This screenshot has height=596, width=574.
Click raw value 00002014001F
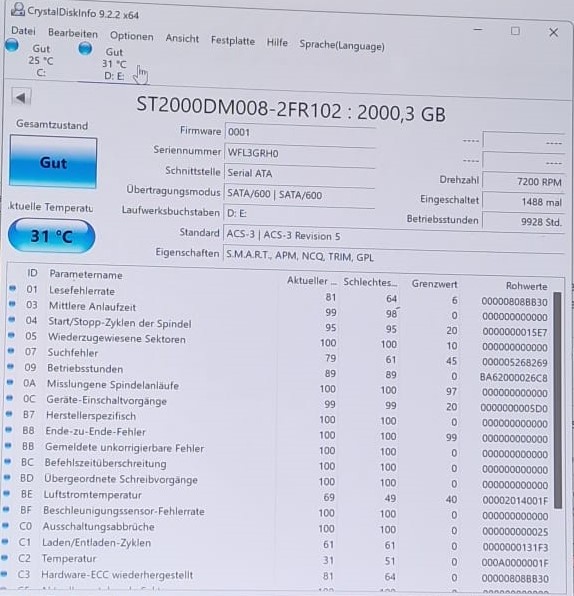[515, 501]
